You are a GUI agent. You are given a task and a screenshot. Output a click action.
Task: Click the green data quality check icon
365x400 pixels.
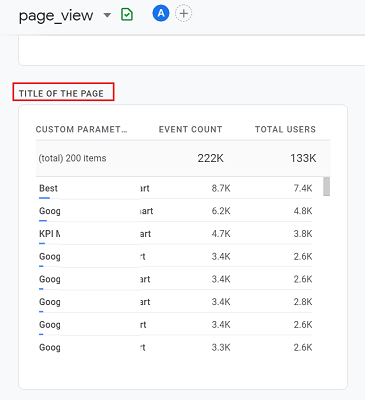click(x=127, y=15)
